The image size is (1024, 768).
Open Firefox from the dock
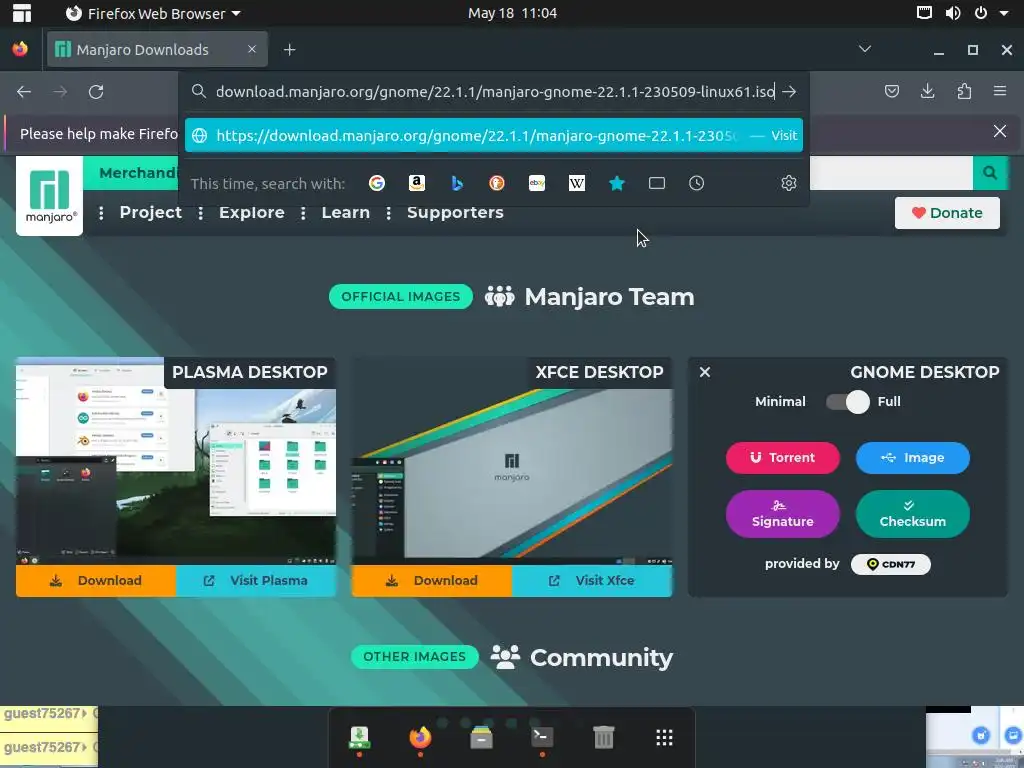[420, 738]
